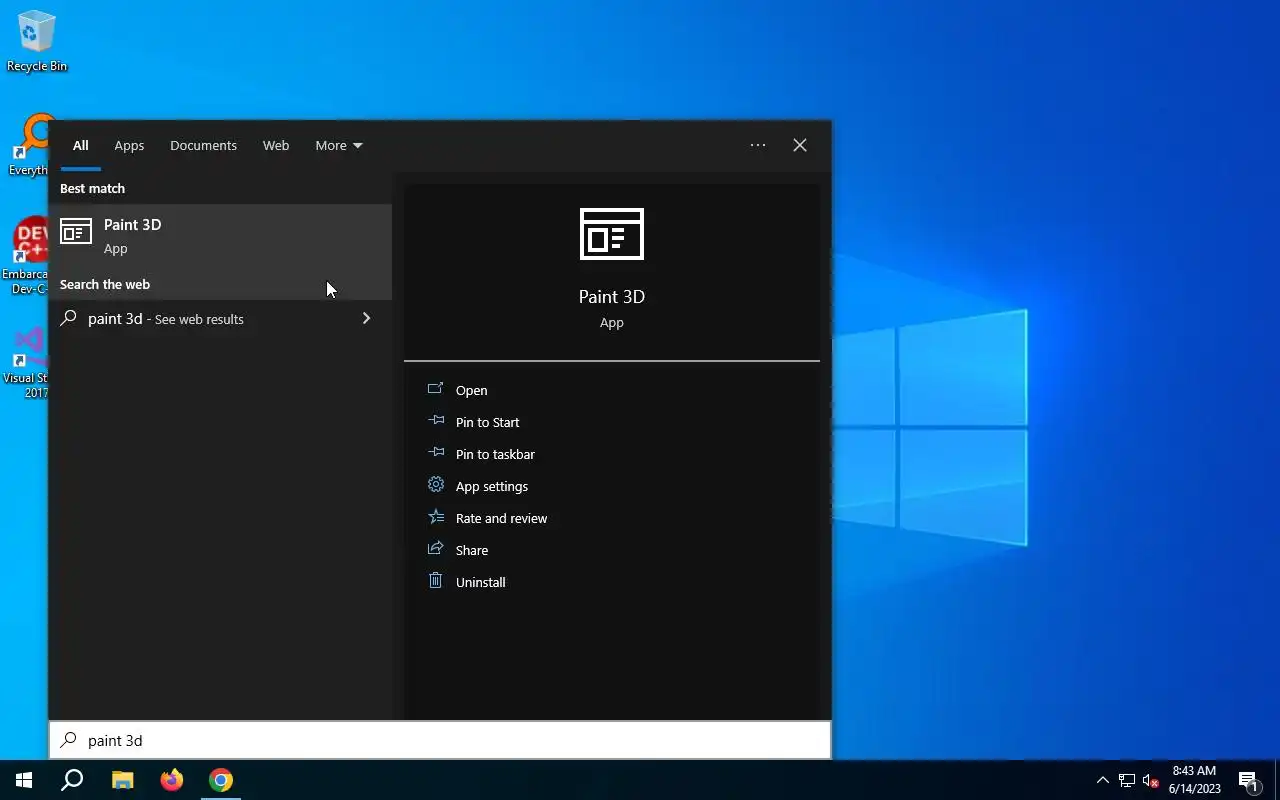Choose Rate and review
Viewport: 1280px width, 800px height.
point(501,518)
